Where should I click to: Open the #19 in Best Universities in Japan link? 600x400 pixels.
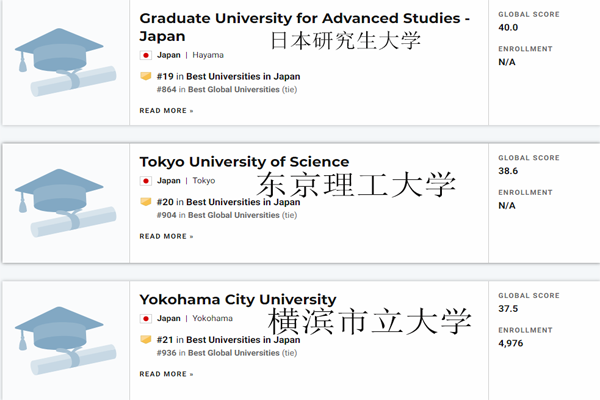228,77
